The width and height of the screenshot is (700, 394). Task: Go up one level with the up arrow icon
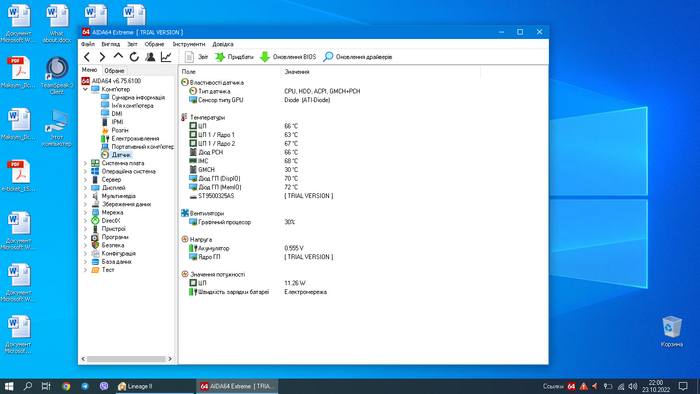118,56
